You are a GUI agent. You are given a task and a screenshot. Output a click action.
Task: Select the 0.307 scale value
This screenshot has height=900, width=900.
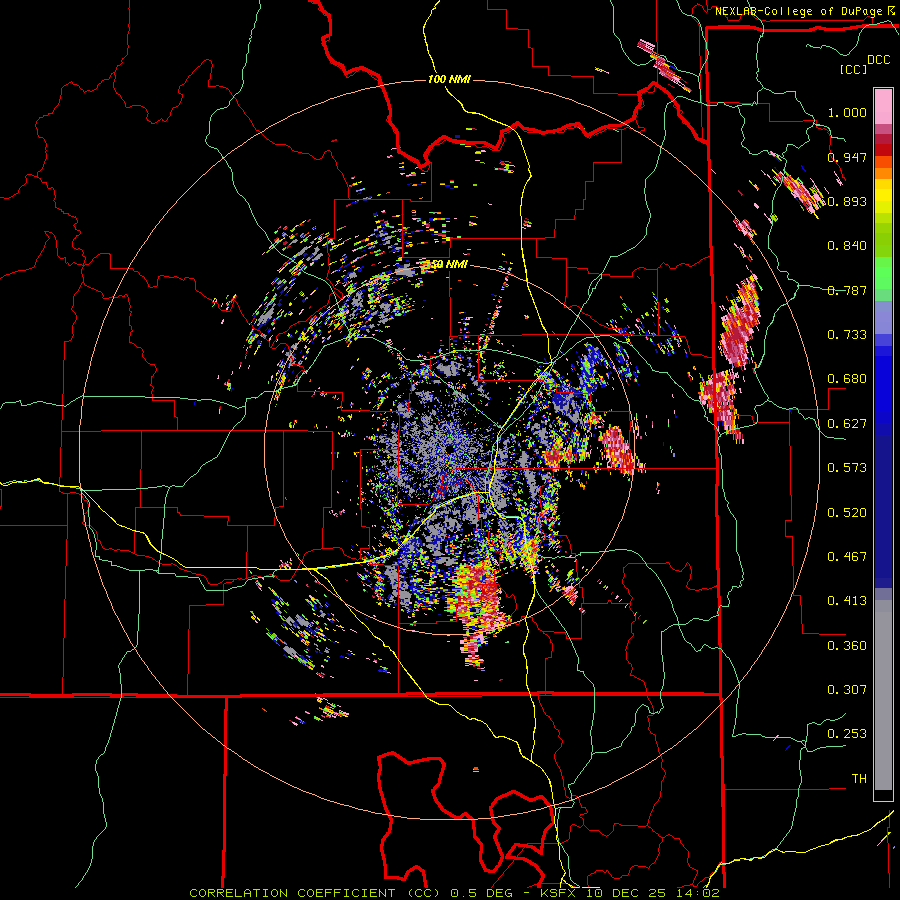pos(847,690)
